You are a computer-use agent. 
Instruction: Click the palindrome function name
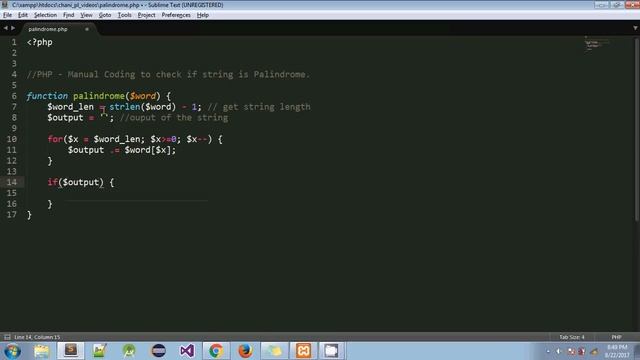(x=99, y=96)
